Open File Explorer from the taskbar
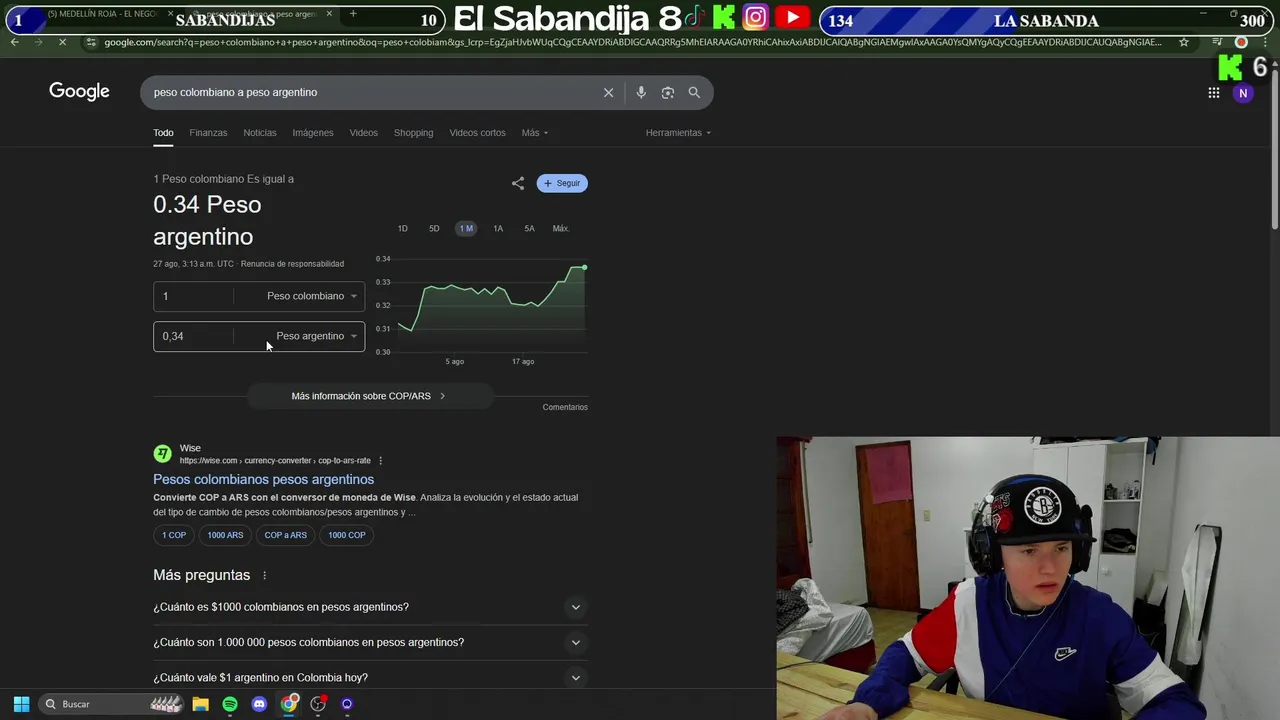Screen dimensions: 1280x720 [x=200, y=704]
